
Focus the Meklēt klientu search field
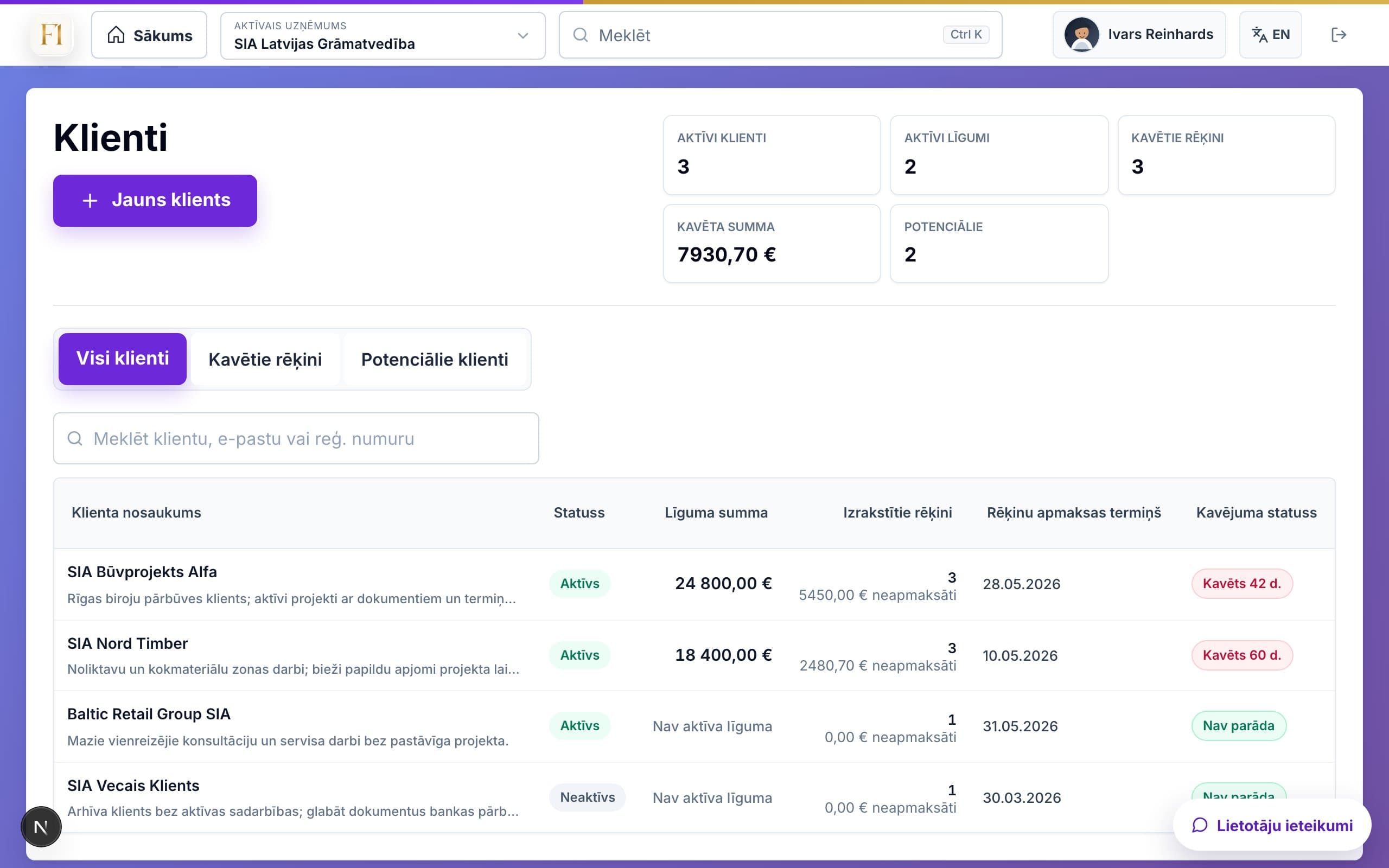tap(296, 438)
